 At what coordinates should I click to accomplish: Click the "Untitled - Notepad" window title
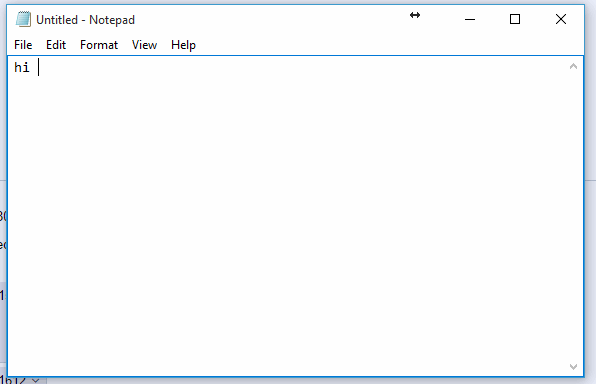86,20
